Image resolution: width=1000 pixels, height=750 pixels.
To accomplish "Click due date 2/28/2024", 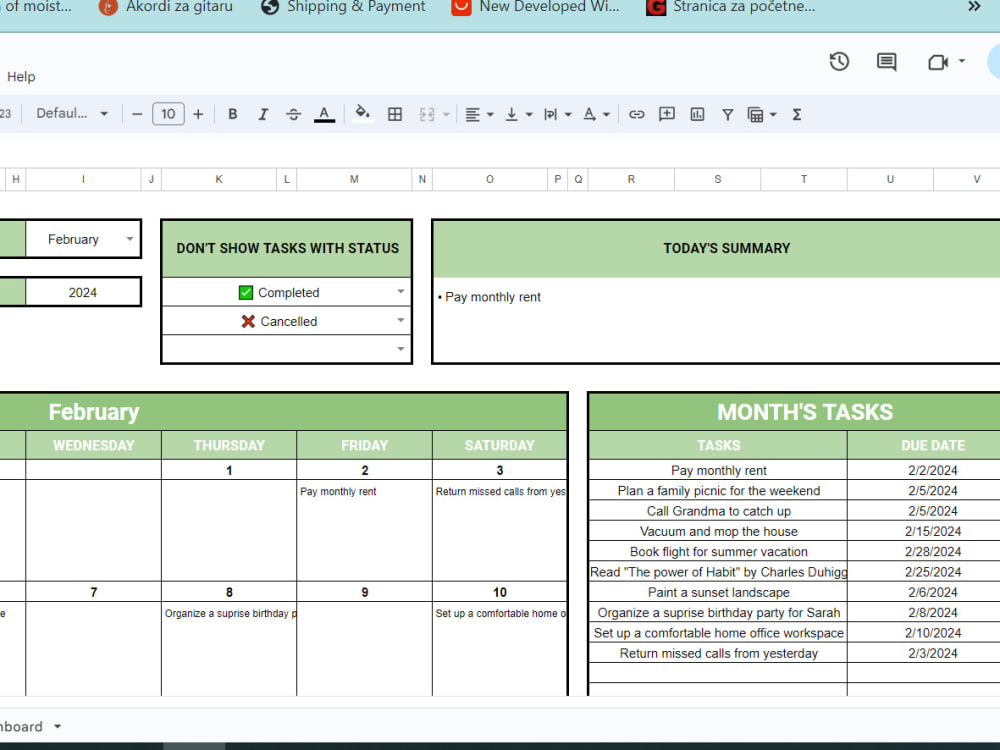I will (932, 552).
